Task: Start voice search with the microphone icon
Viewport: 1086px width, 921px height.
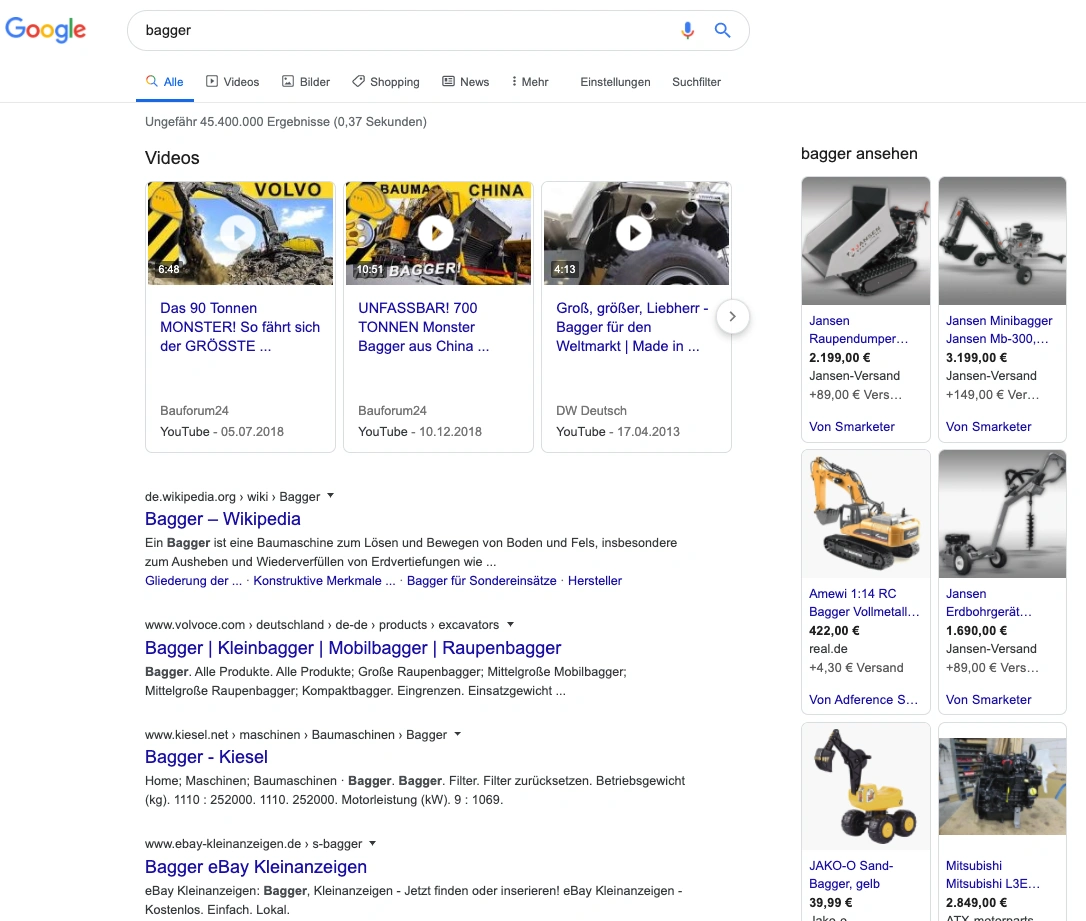Action: (x=687, y=30)
